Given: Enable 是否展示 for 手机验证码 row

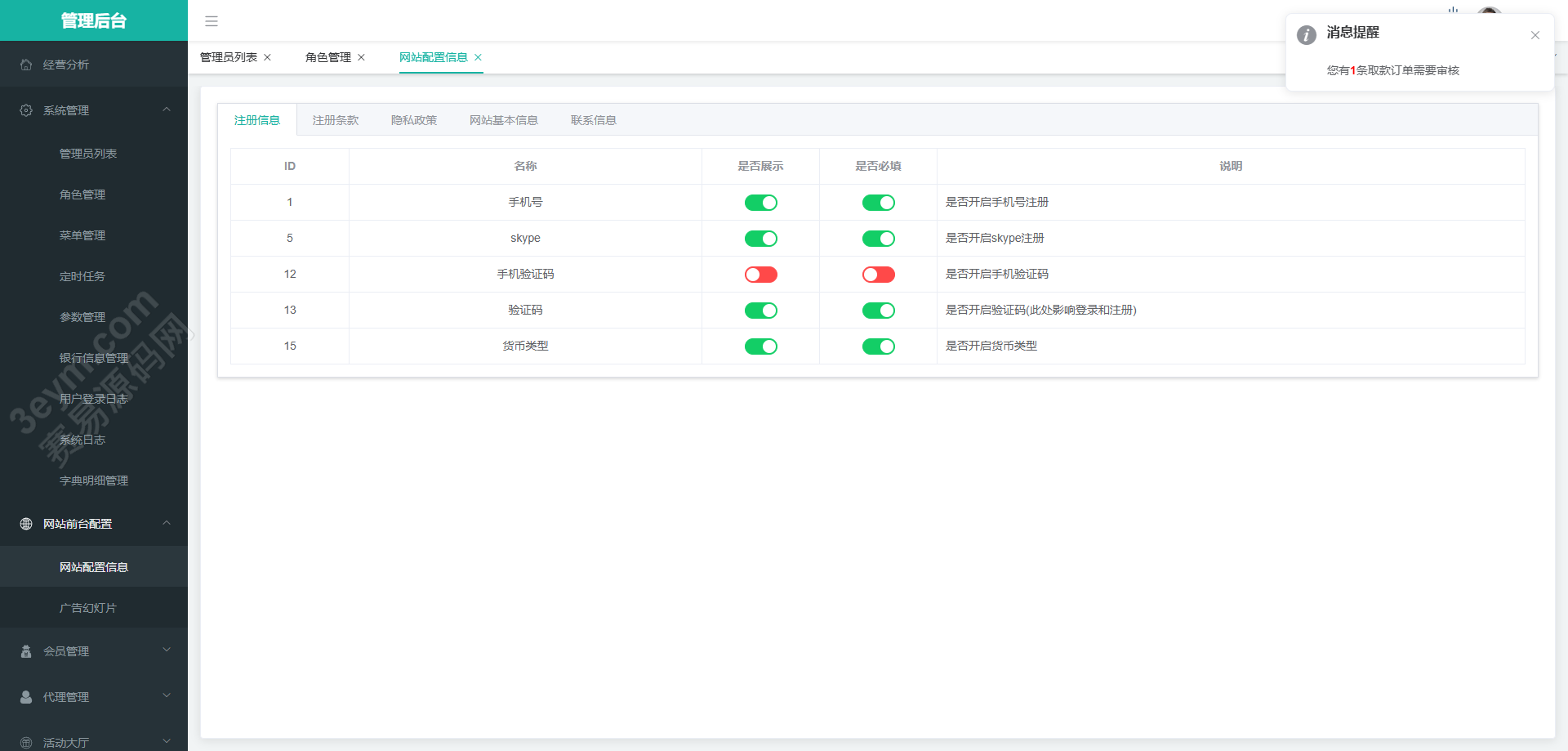Looking at the screenshot, I should (760, 275).
